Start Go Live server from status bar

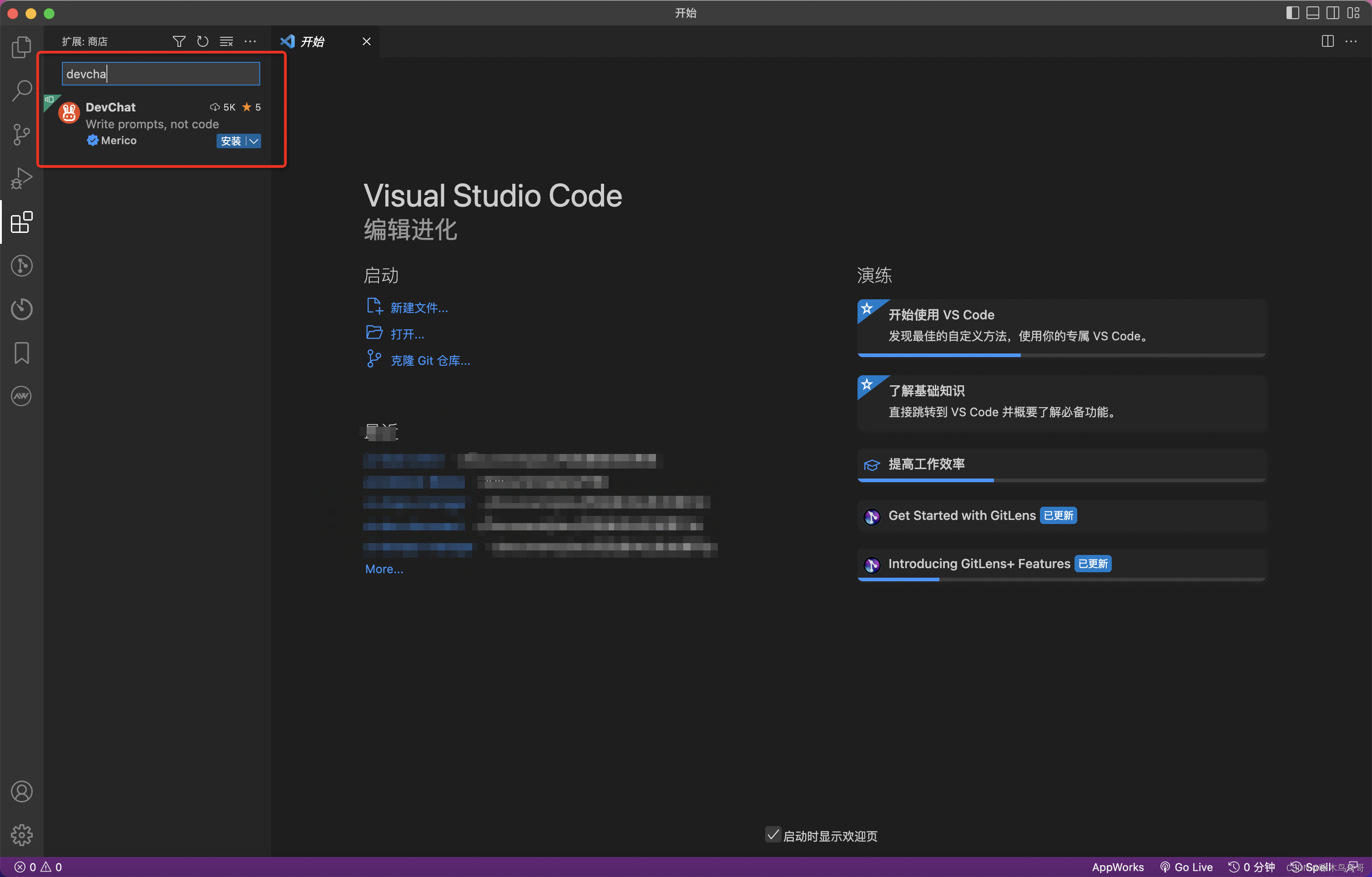coord(1187,867)
